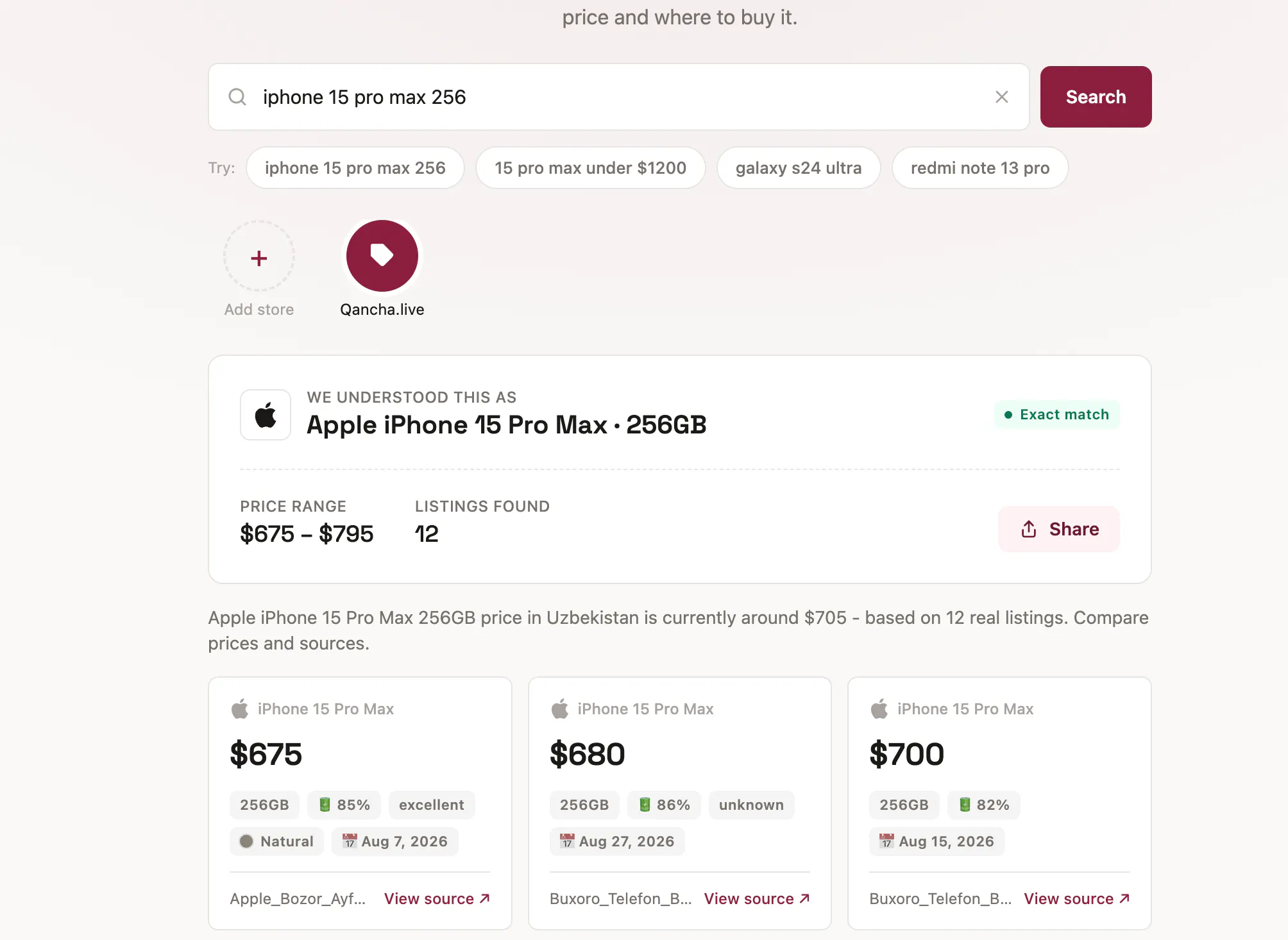Choose the 'galaxy s24 ultra' suggestion chip
This screenshot has width=1288, height=940.
799,168
